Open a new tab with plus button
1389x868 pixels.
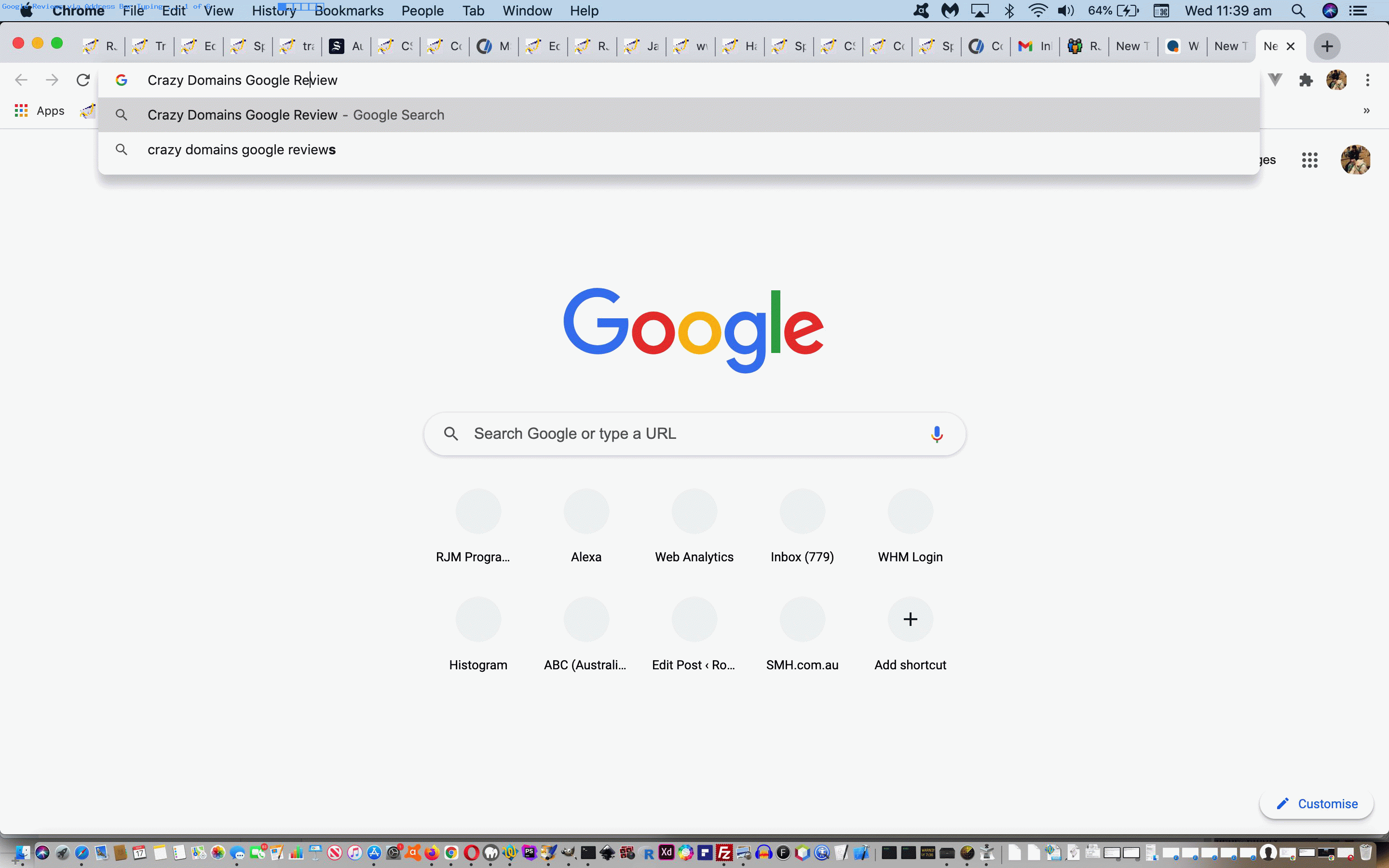(x=1327, y=46)
